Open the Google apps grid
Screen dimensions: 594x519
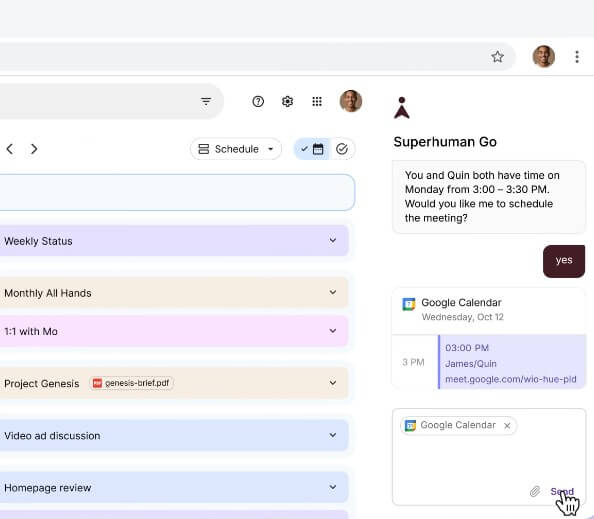click(317, 102)
